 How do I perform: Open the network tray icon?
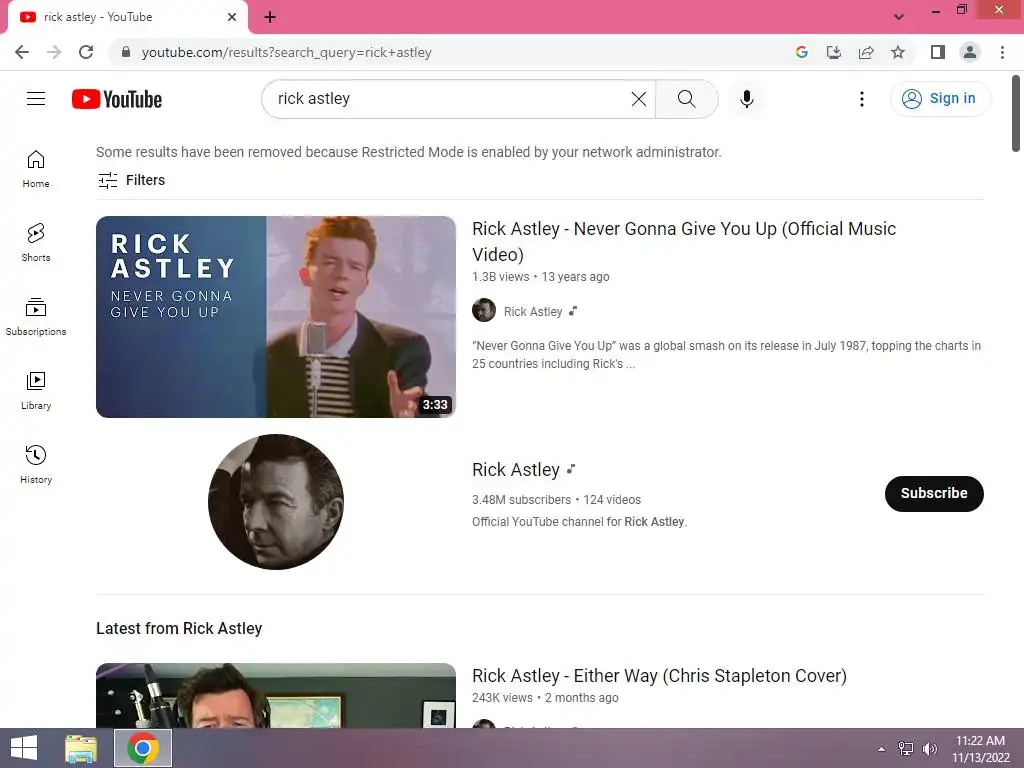(x=906, y=748)
